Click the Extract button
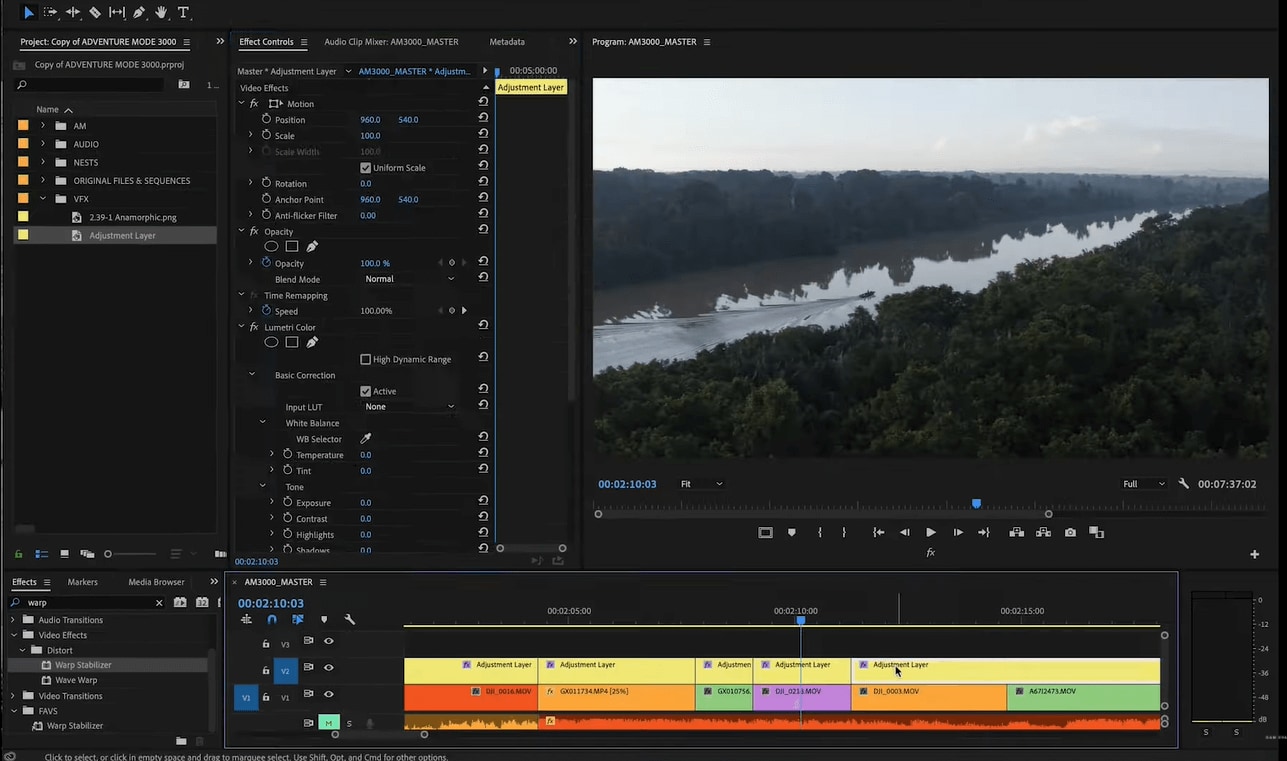This screenshot has height=761, width=1287. coord(1043,532)
